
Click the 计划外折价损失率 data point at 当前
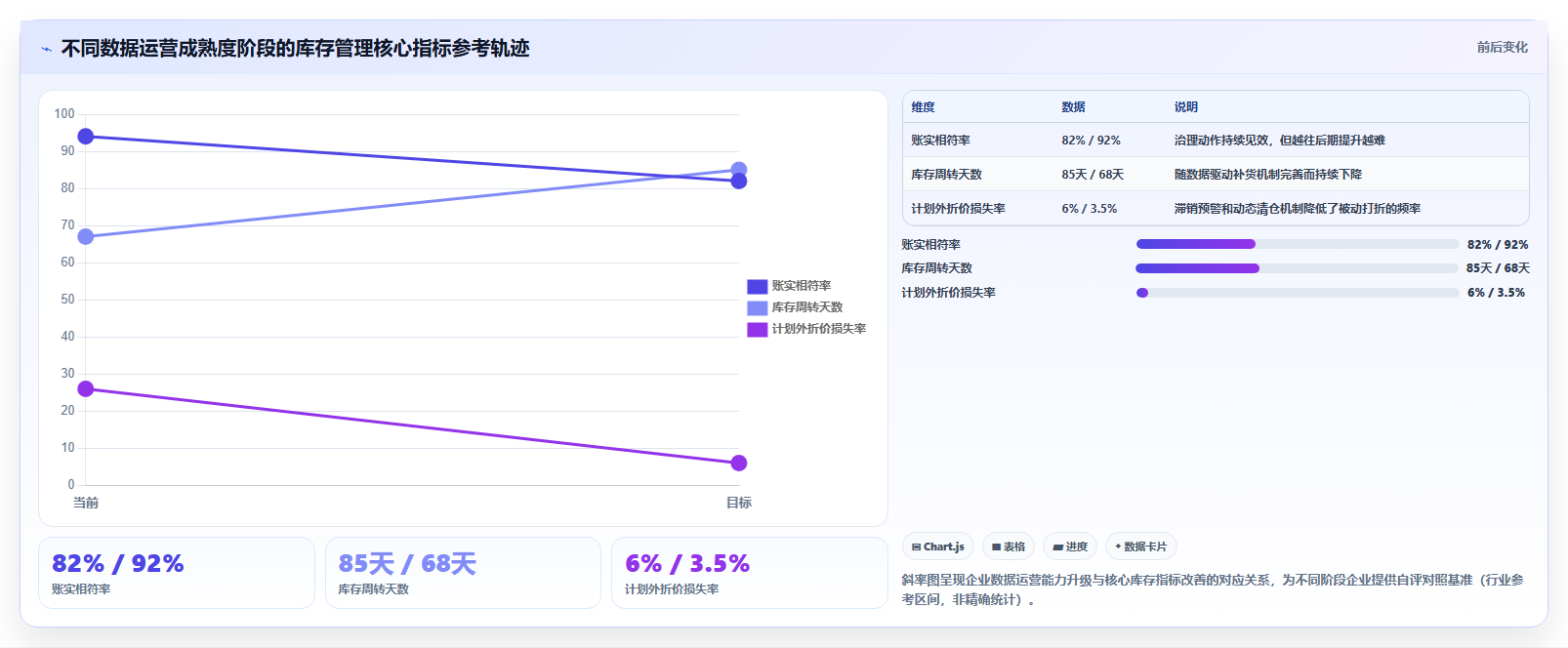point(86,388)
